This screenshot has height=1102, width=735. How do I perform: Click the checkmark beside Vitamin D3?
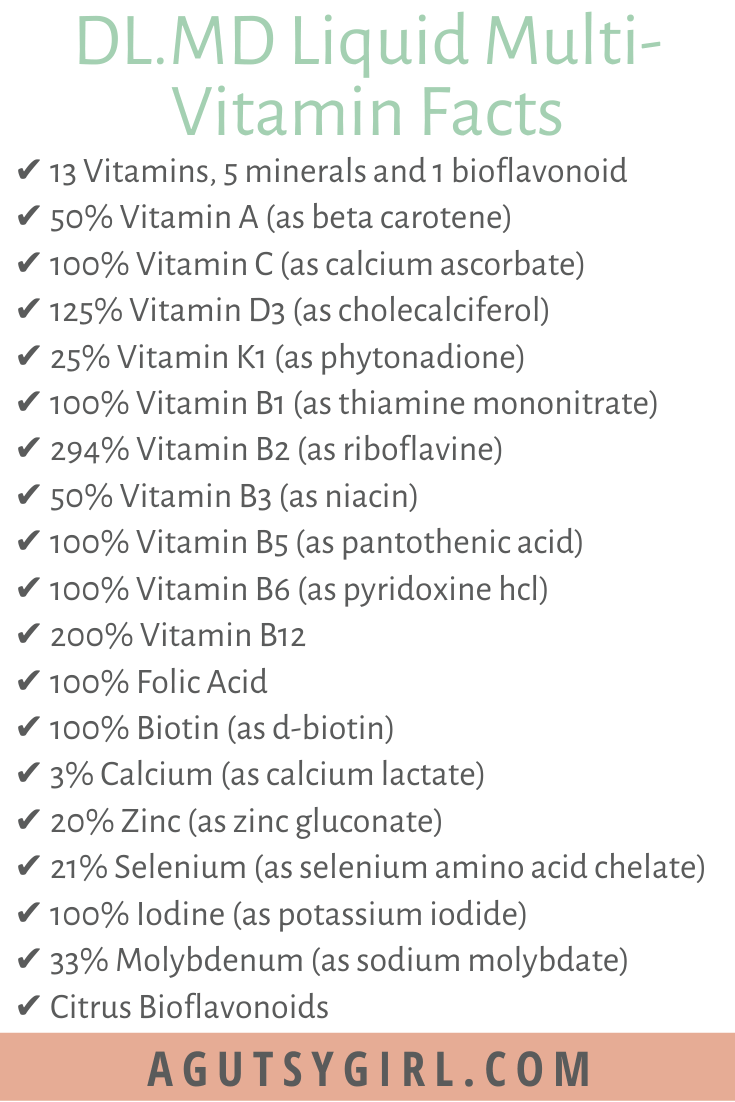pyautogui.click(x=27, y=309)
